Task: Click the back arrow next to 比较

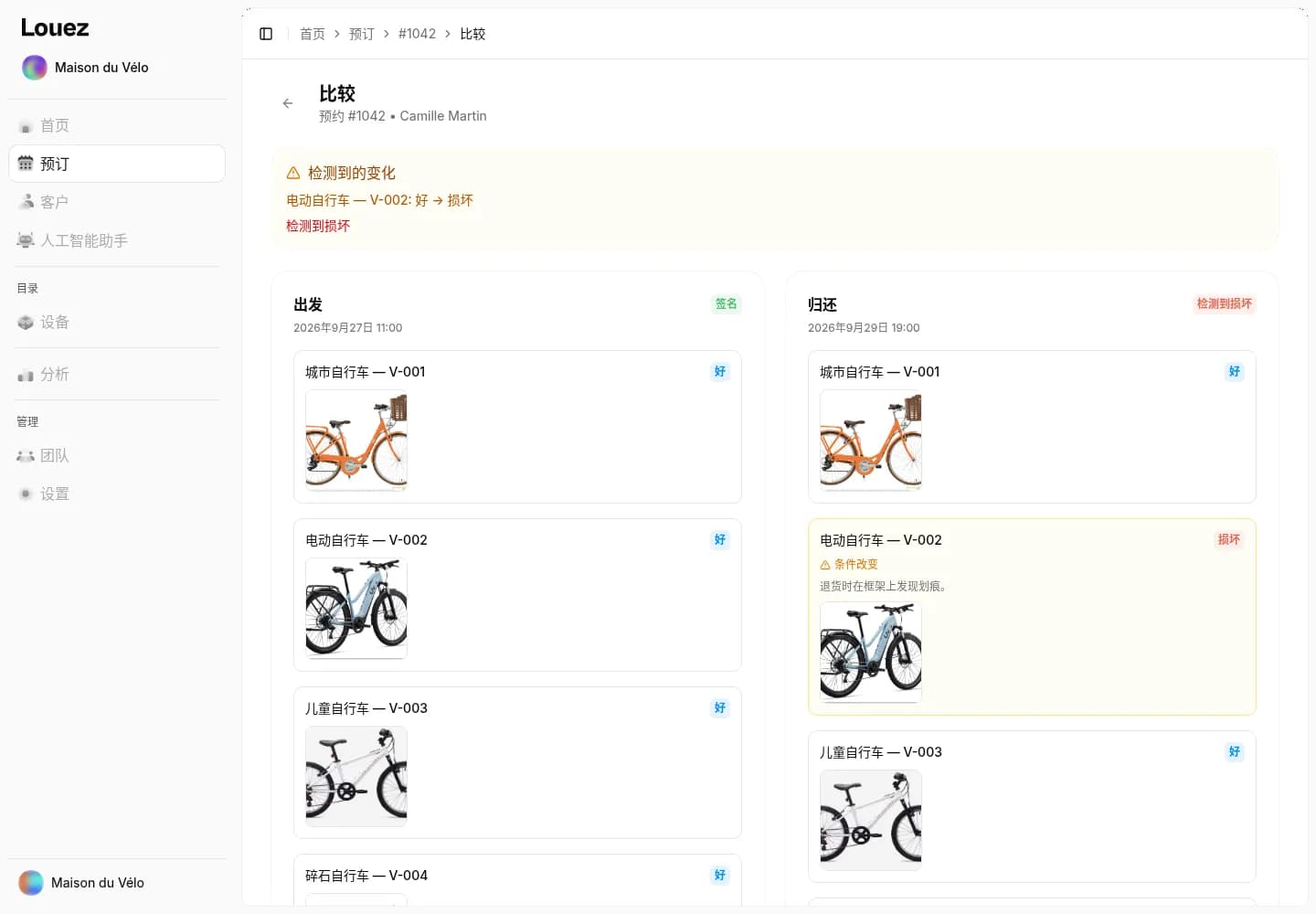Action: tap(288, 103)
